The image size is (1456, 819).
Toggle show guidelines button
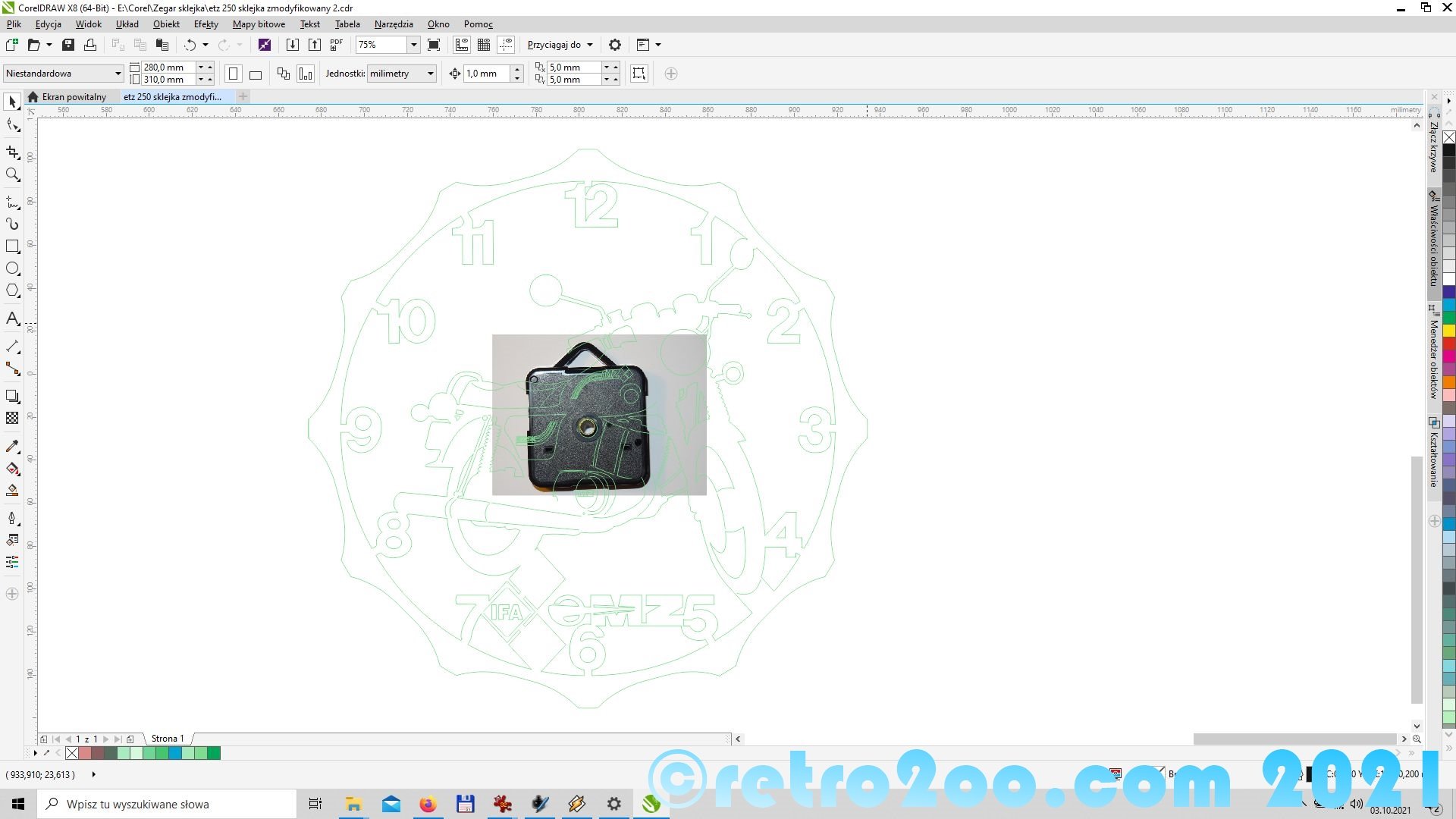point(507,45)
